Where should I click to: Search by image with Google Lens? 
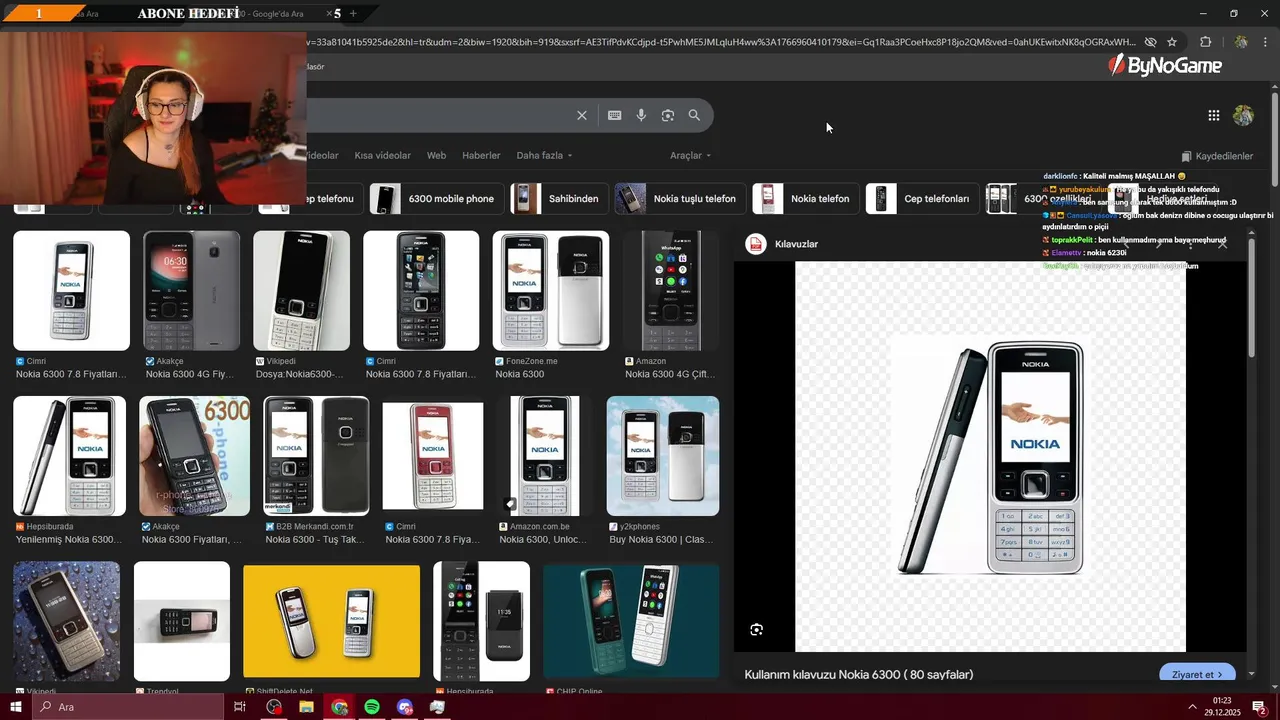point(668,115)
